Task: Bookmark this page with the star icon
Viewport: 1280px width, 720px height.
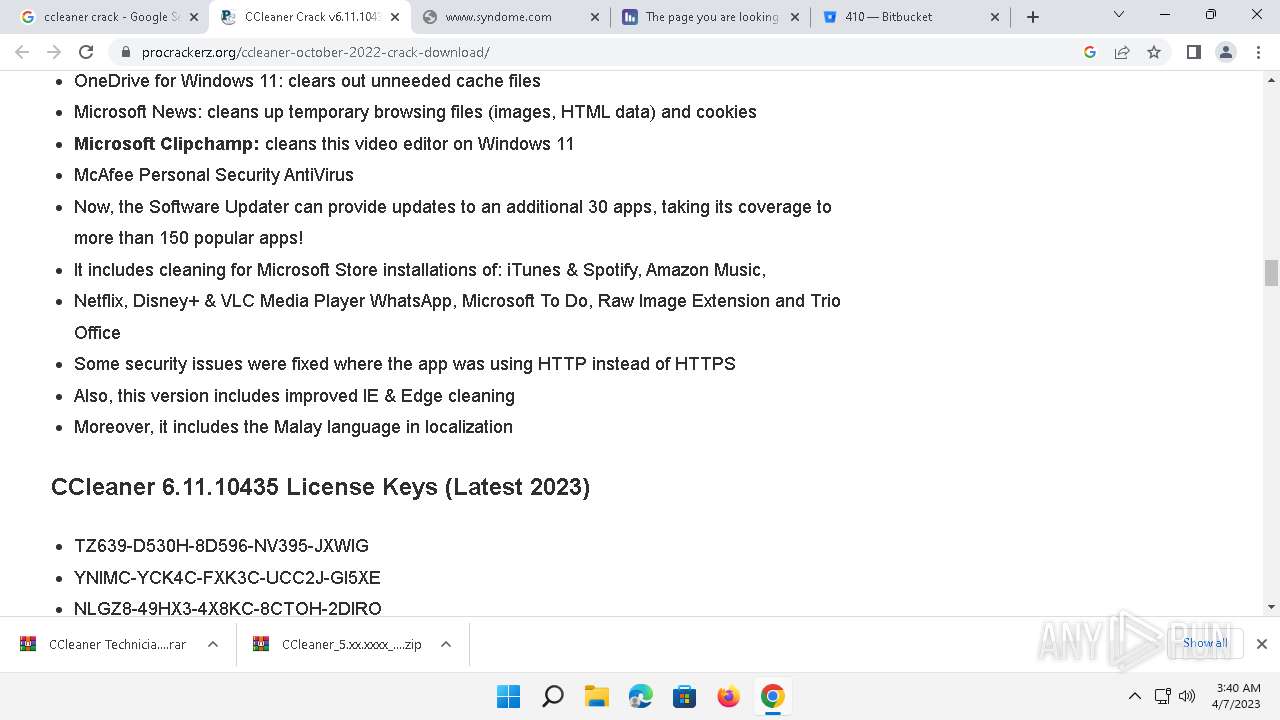Action: [x=1154, y=52]
